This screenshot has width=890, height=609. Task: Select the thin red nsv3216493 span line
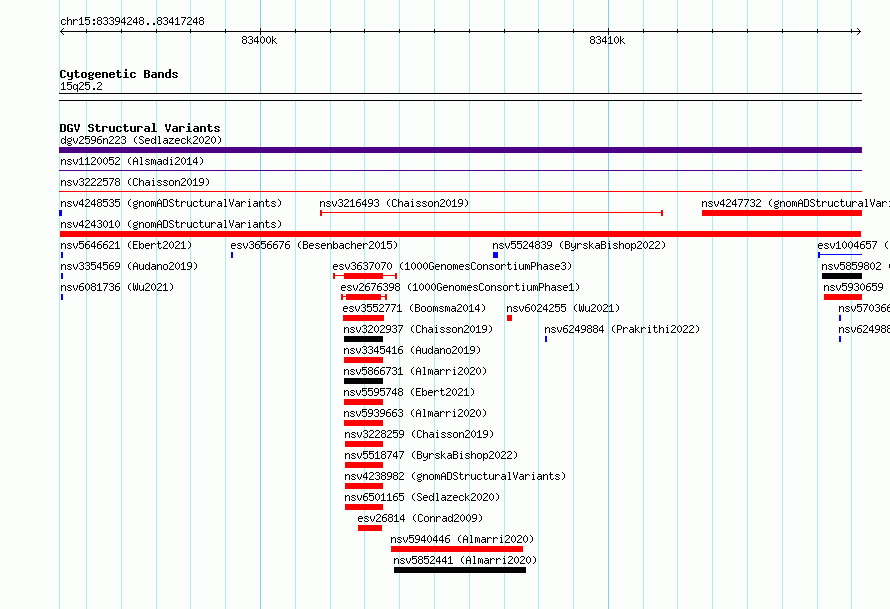(x=492, y=213)
